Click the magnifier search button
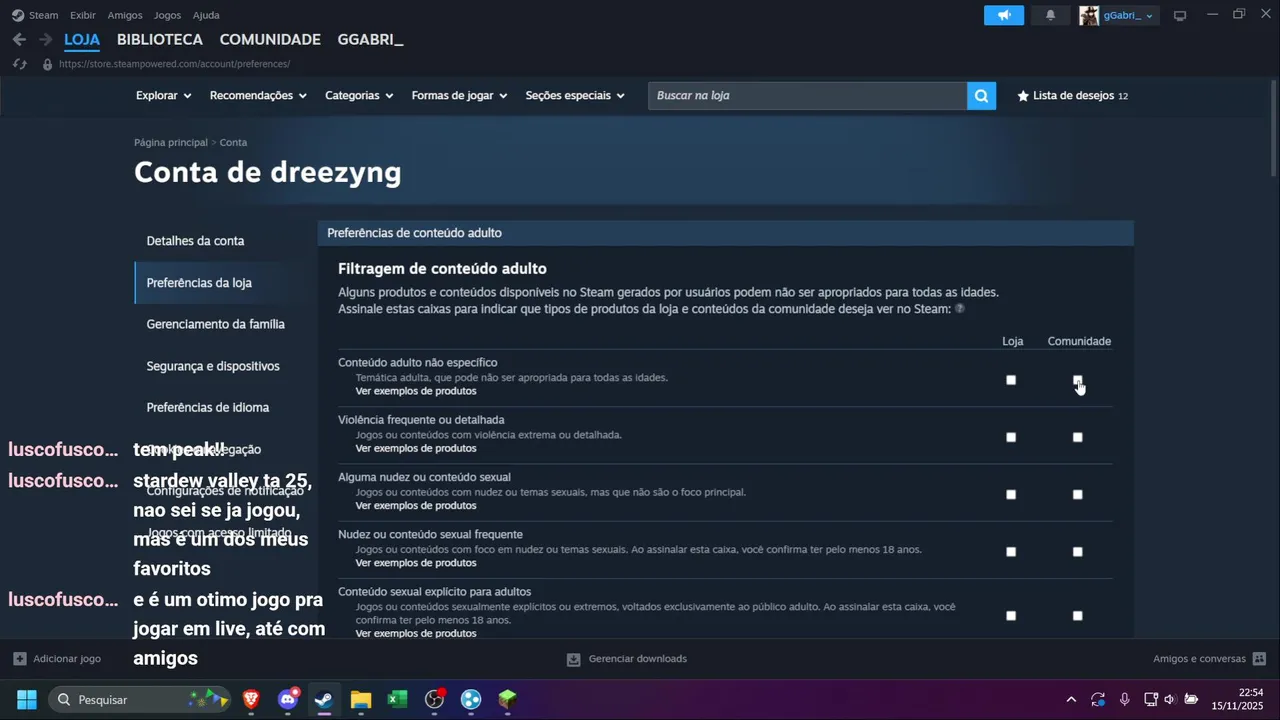The width and height of the screenshot is (1280, 720). tap(981, 96)
